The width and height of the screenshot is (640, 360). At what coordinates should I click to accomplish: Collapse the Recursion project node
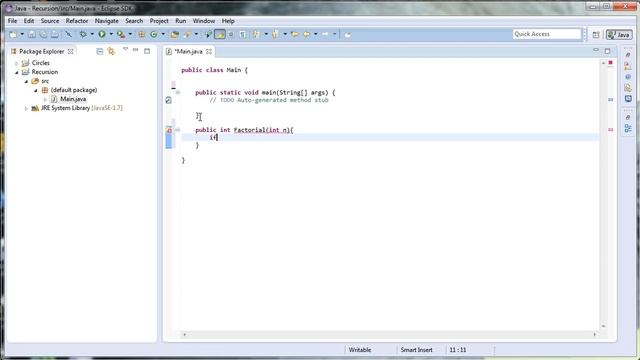point(17,72)
